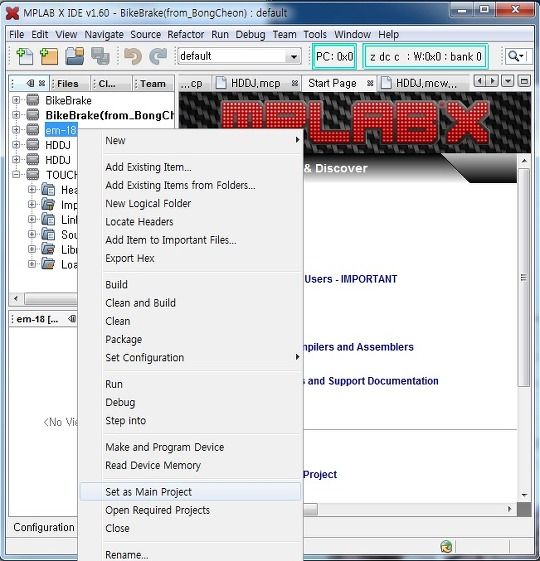
Task: Click Start Page horizontal scroll right arrow
Action: [509, 509]
